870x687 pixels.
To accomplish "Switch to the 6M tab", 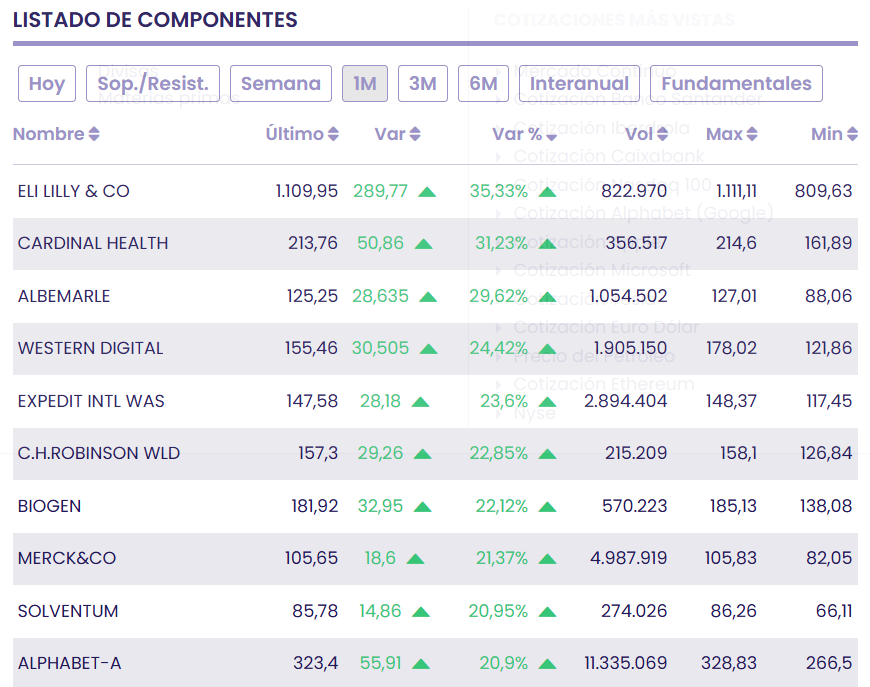I will coord(483,84).
